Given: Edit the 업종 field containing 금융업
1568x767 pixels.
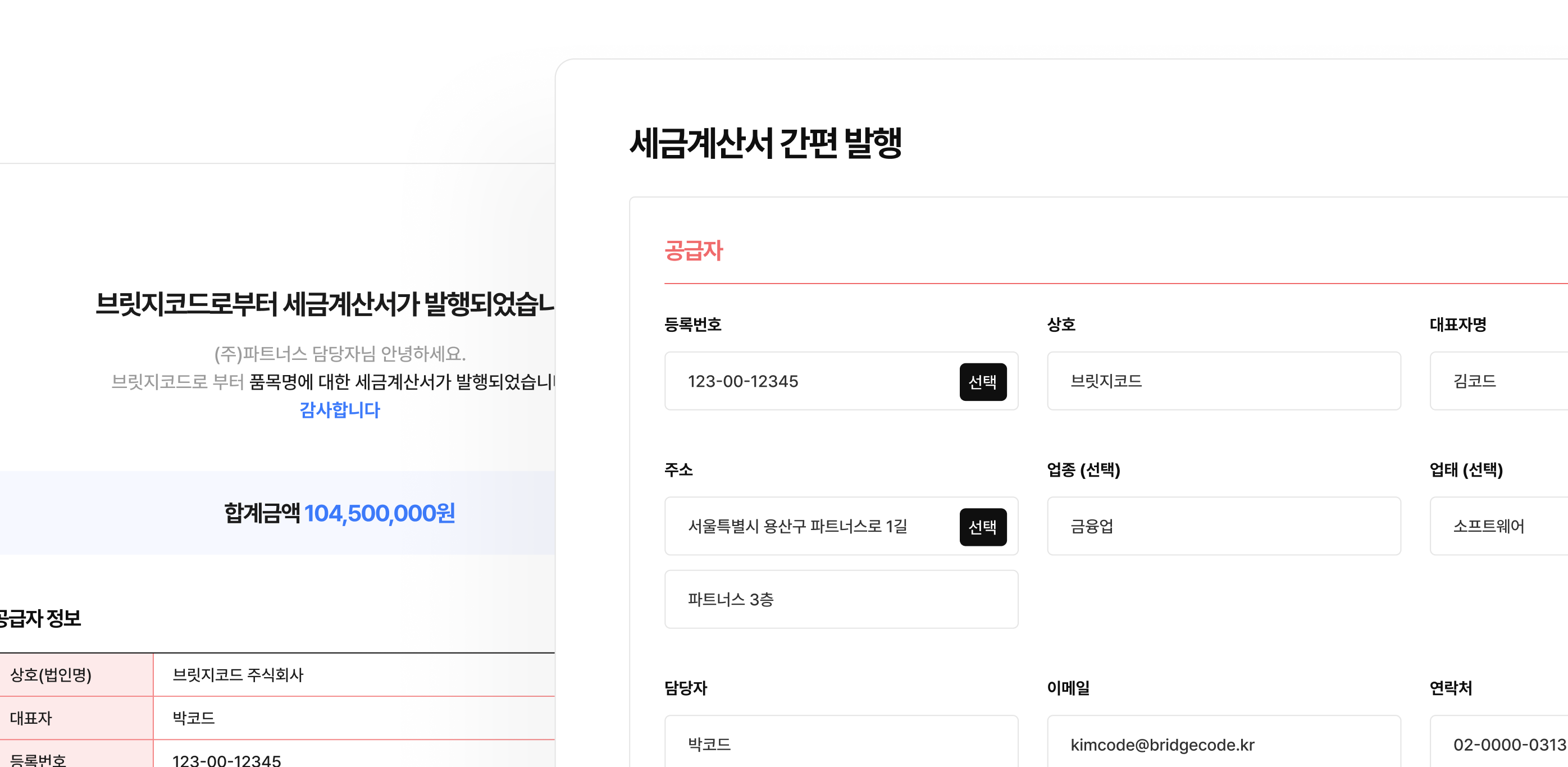Looking at the screenshot, I should pyautogui.click(x=1224, y=526).
